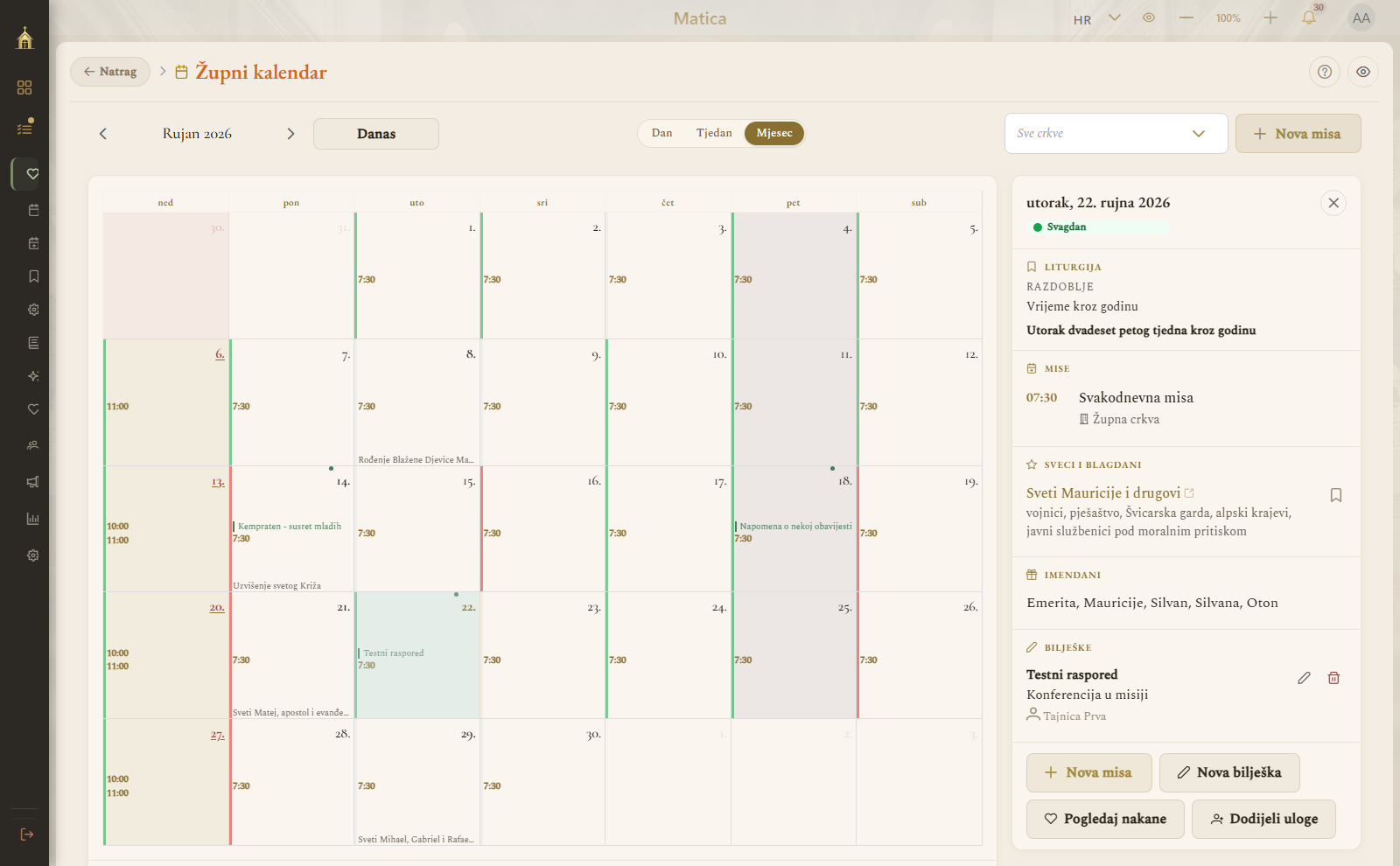Go back with Natrag button
1400x866 pixels.
pos(110,72)
